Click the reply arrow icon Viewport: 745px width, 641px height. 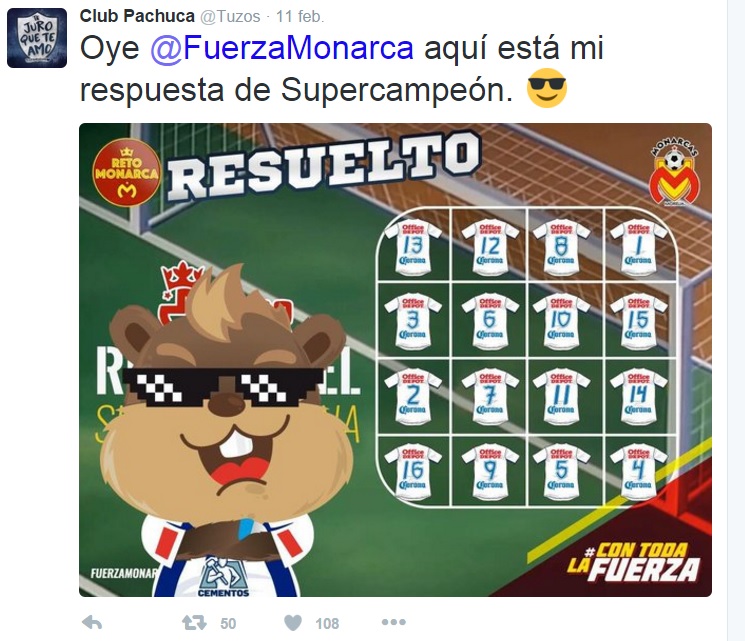tap(92, 622)
